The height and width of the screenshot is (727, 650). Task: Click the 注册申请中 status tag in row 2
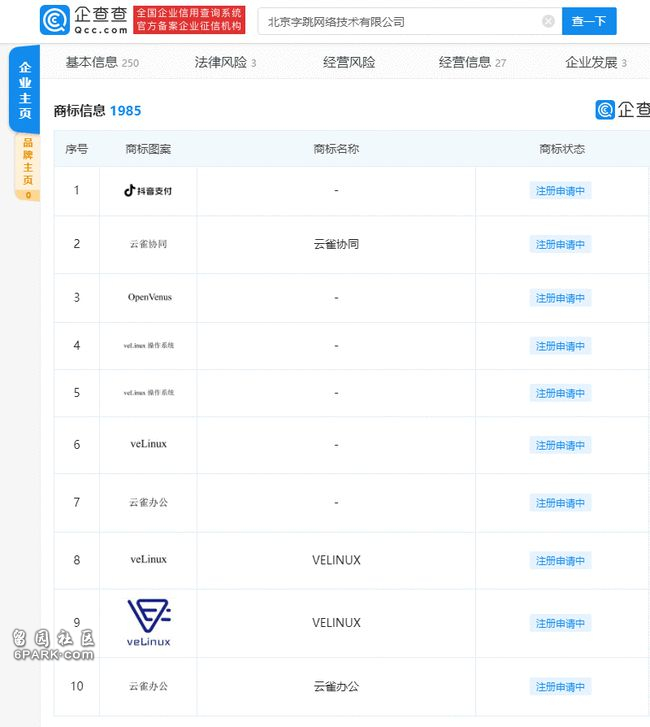pos(560,244)
